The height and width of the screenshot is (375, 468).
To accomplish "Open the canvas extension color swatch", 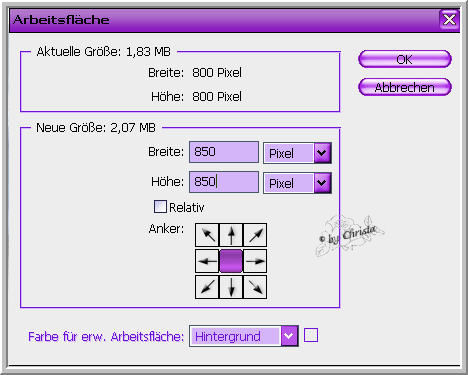I will click(311, 335).
